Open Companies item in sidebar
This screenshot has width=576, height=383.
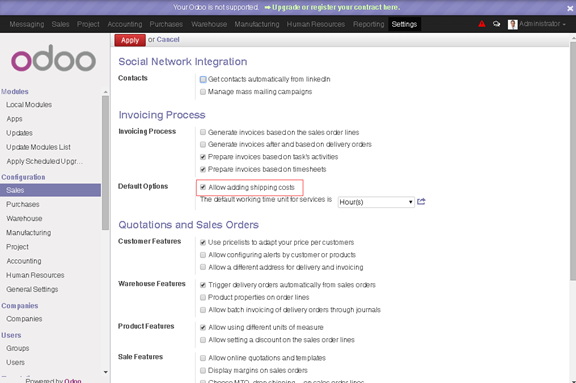coord(24,319)
